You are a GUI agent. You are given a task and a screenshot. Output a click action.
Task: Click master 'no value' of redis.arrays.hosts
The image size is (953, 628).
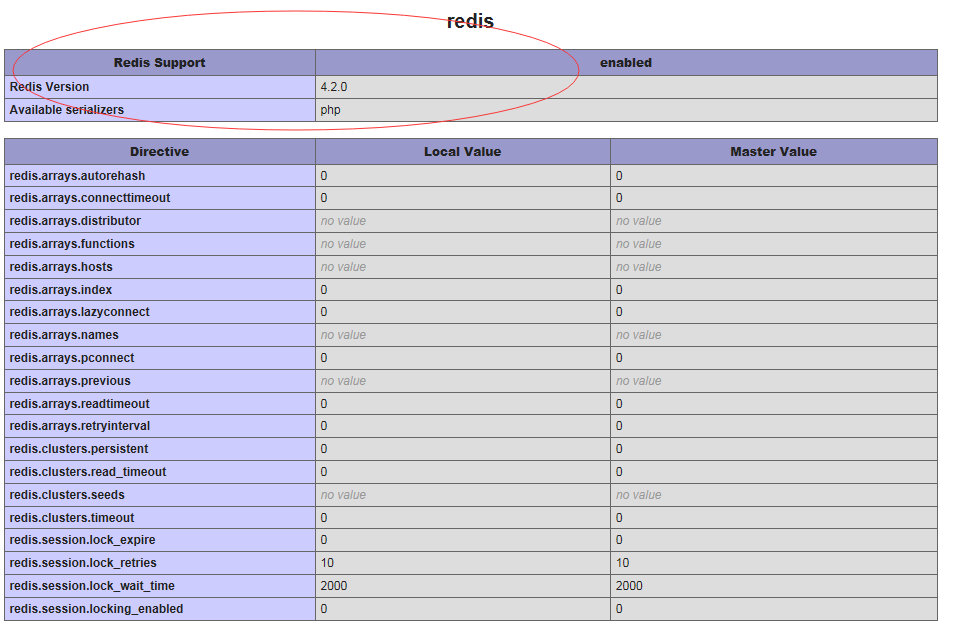(x=639, y=267)
